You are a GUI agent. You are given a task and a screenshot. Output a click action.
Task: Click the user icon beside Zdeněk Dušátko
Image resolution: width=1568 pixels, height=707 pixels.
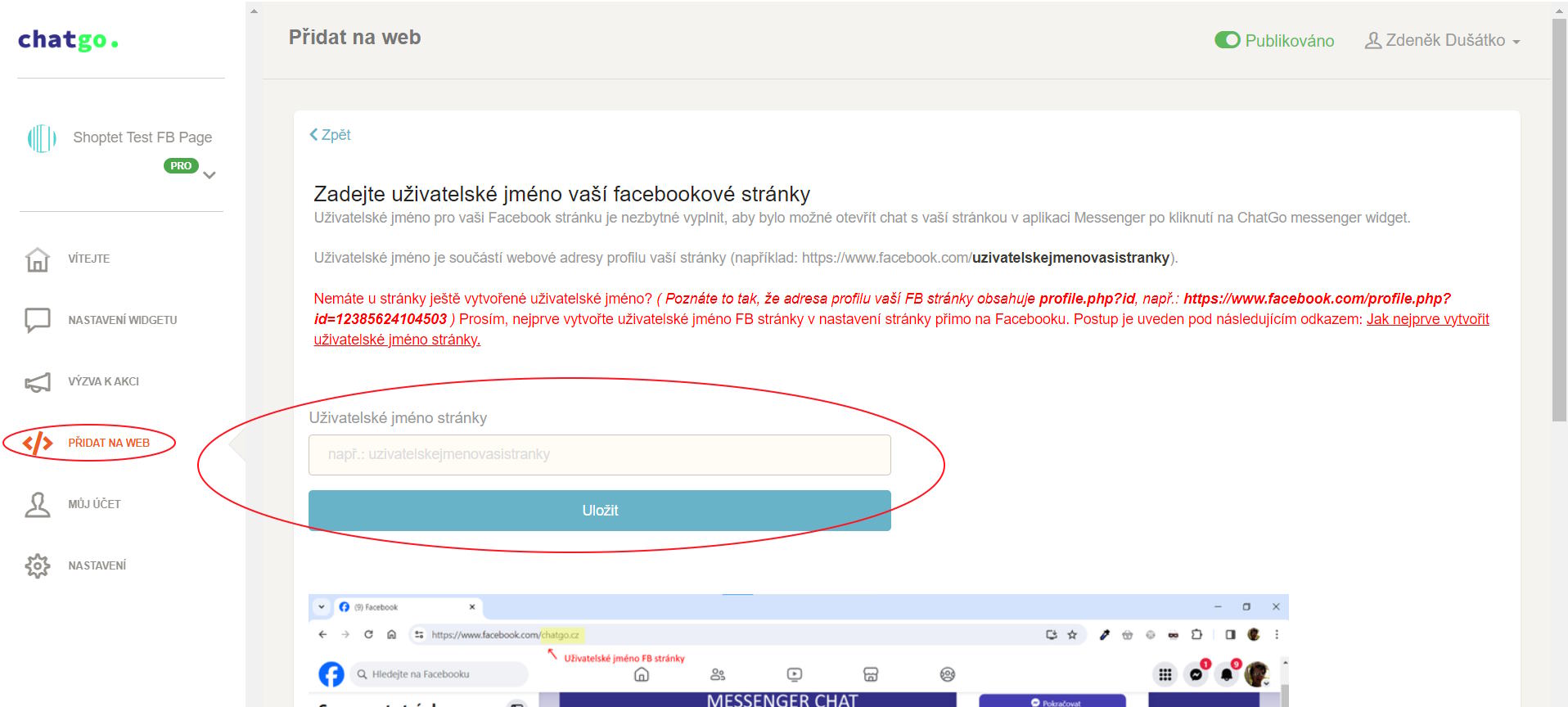click(1373, 40)
